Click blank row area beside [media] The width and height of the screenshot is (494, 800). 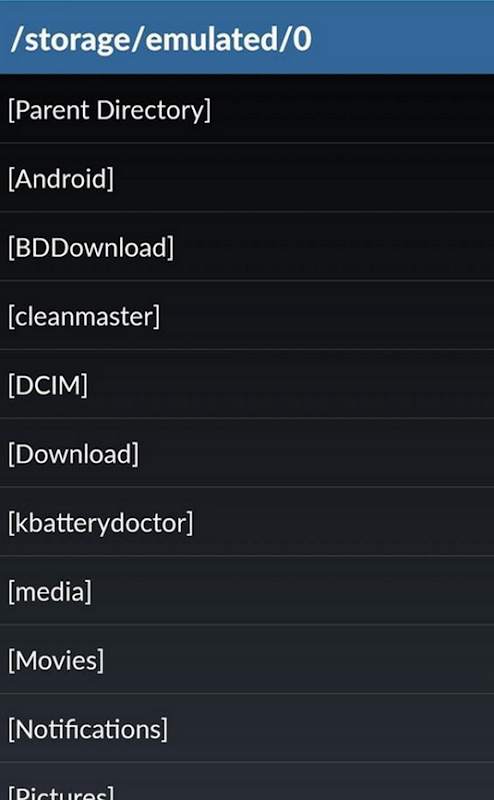tap(293, 591)
